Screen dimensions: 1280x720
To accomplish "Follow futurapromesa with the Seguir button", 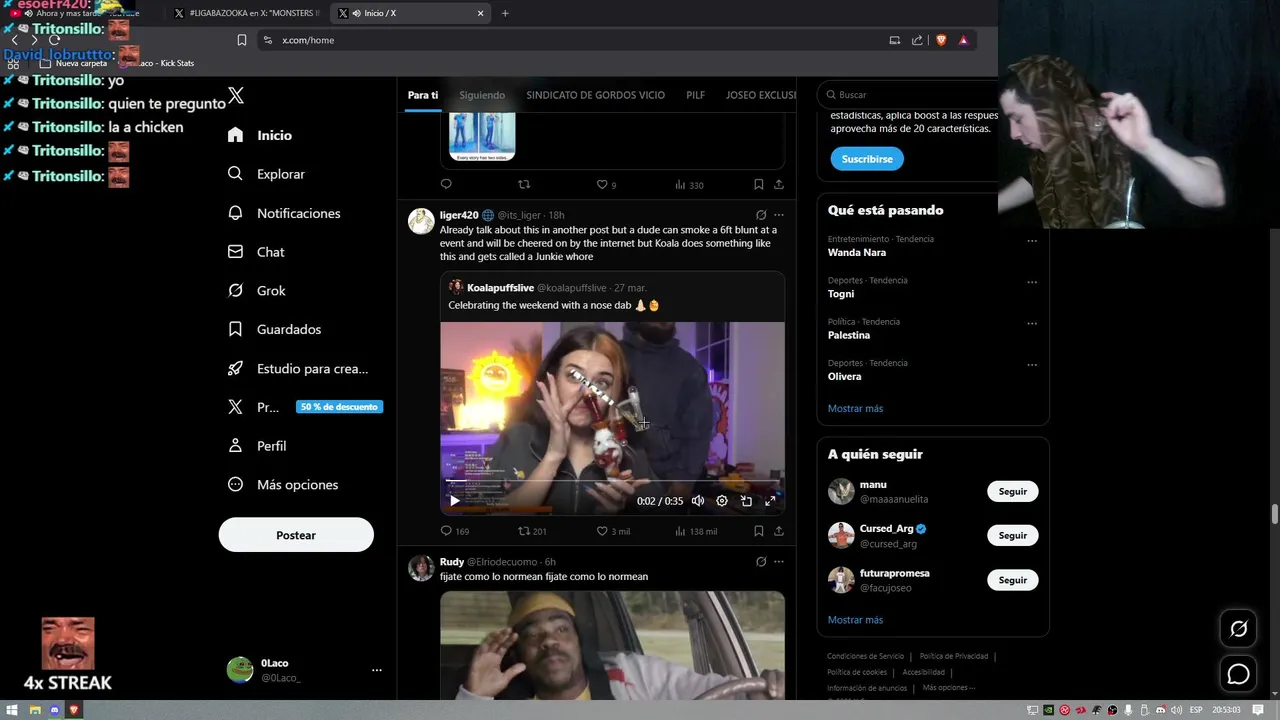I will click(x=1013, y=580).
